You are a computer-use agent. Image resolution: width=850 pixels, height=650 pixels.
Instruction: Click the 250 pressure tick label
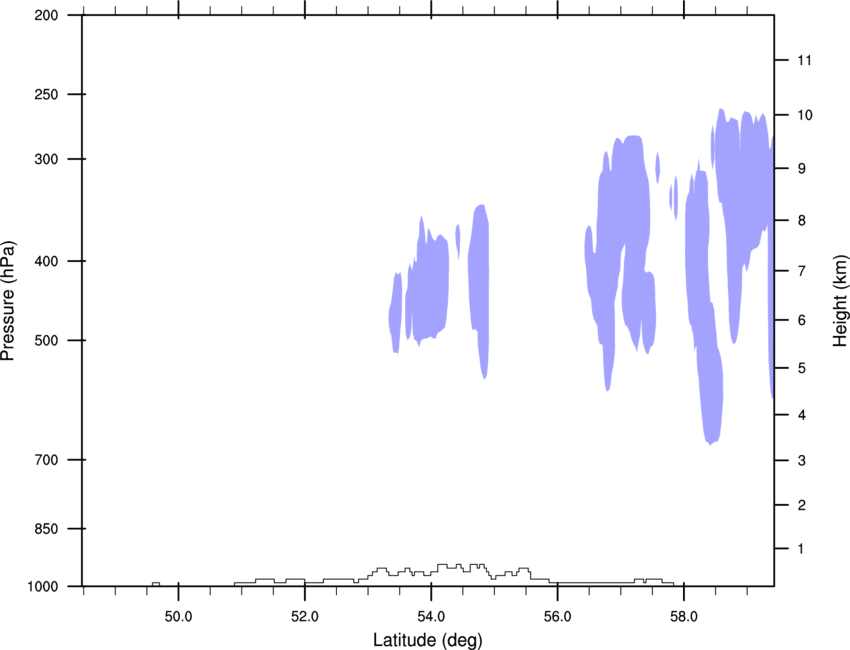47,94
